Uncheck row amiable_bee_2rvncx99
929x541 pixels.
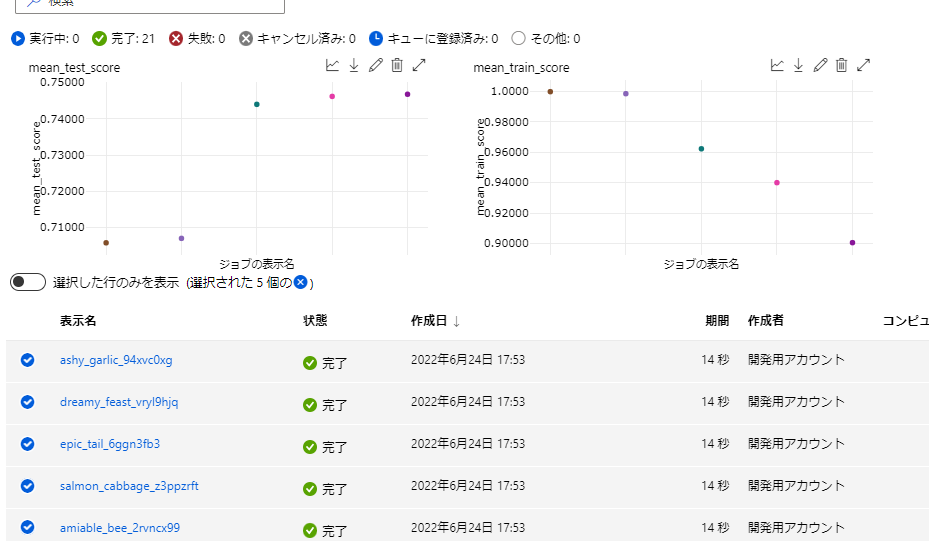click(27, 527)
